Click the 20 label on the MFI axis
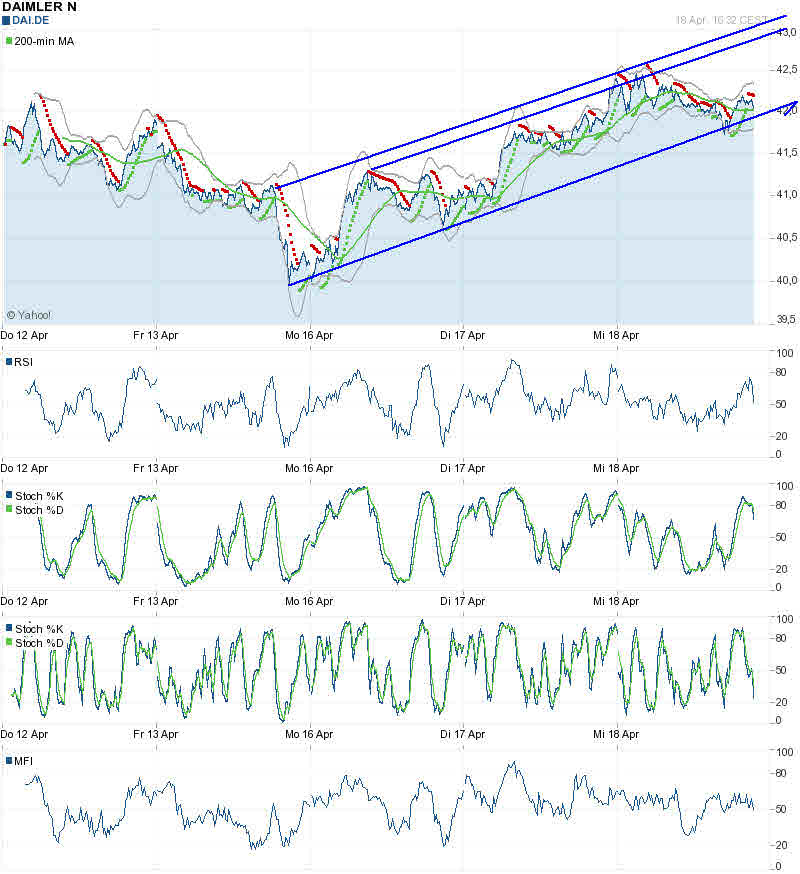Screen dimensions: 800x874 pos(782,846)
